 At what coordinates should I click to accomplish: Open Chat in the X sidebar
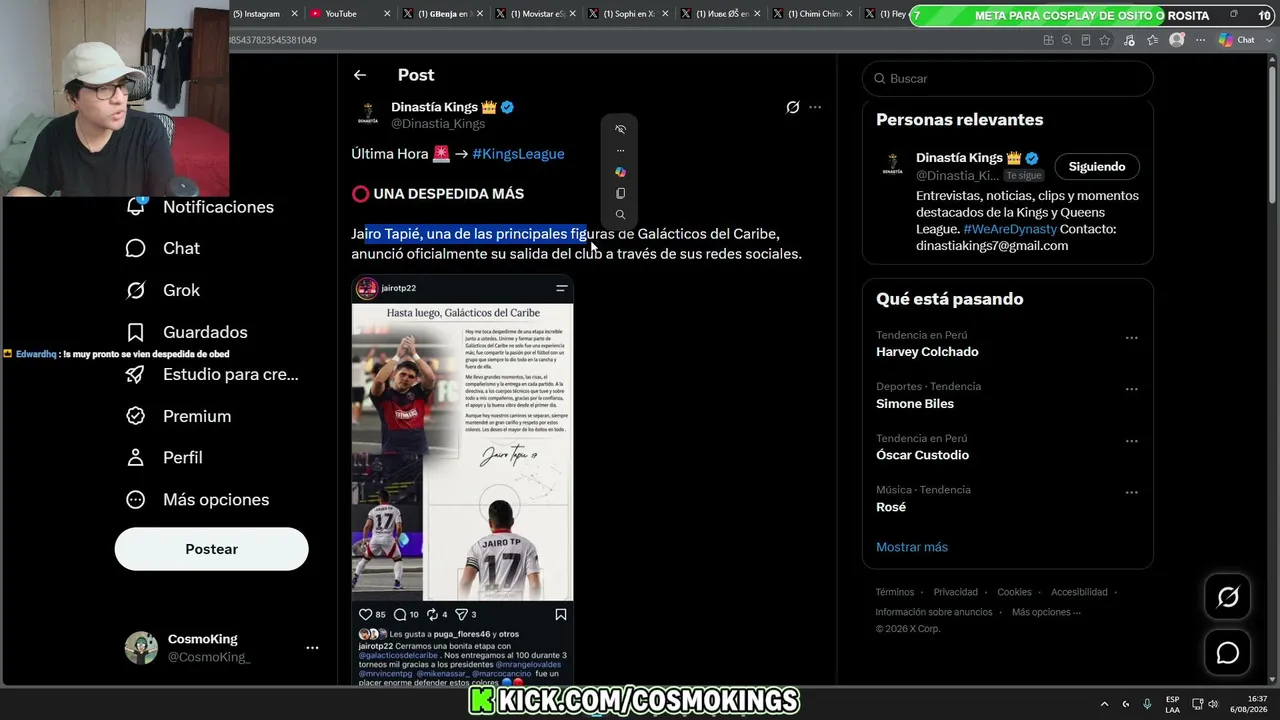(163, 248)
